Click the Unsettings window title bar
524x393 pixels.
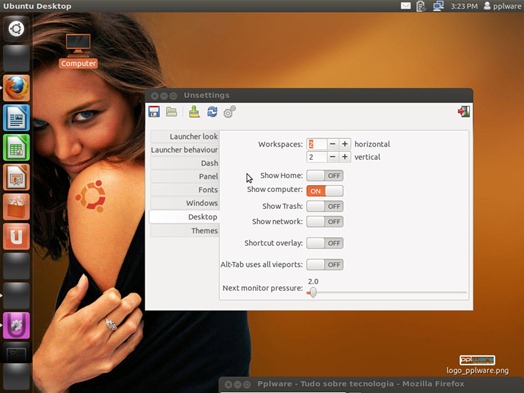coord(309,96)
